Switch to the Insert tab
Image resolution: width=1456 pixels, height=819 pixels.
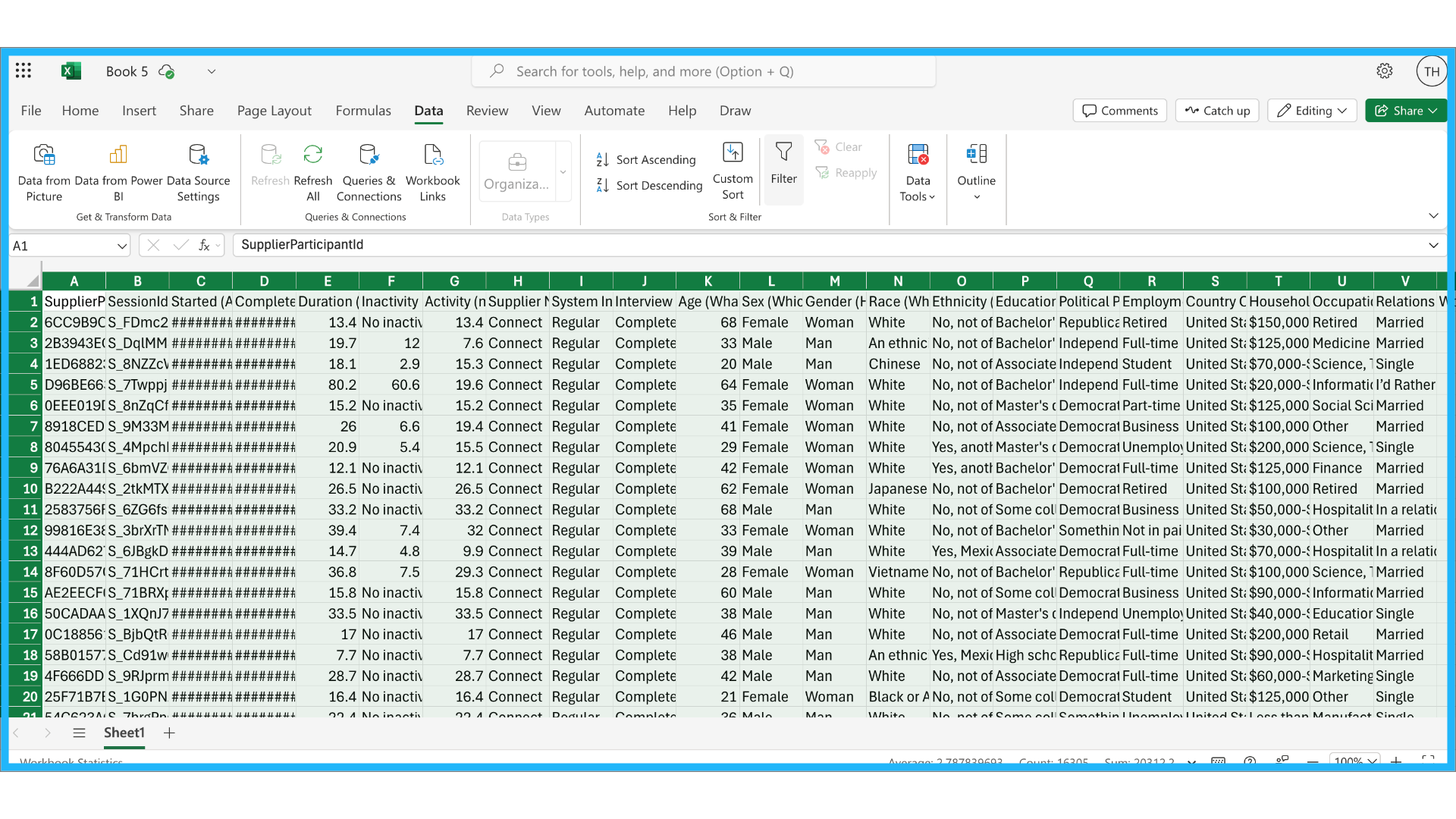point(139,111)
